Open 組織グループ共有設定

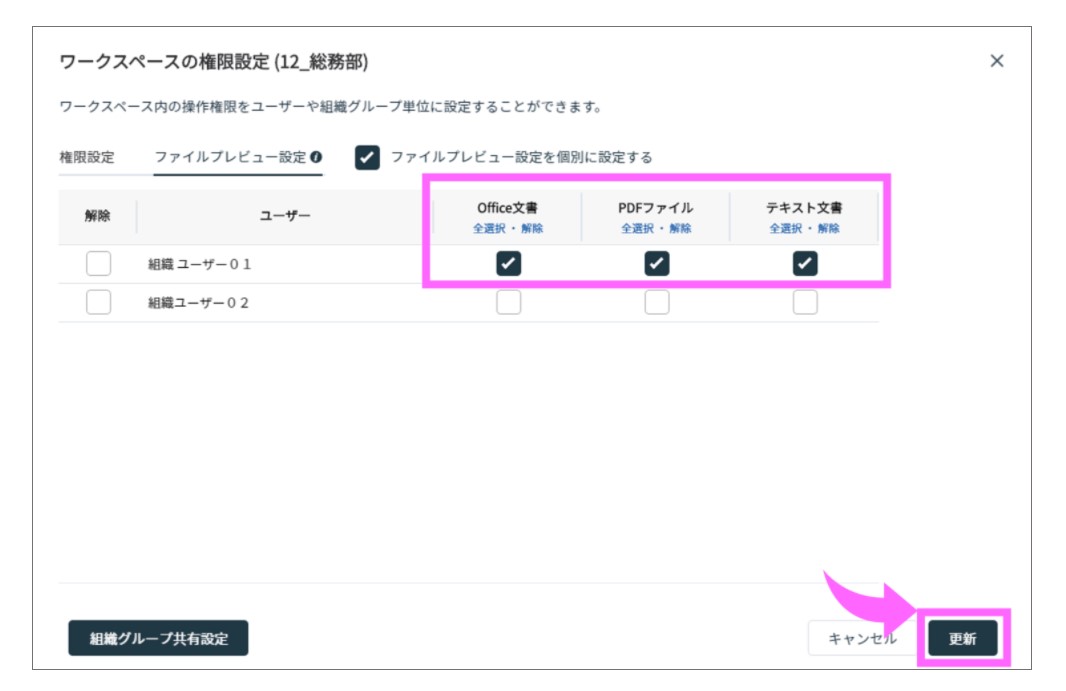(158, 638)
